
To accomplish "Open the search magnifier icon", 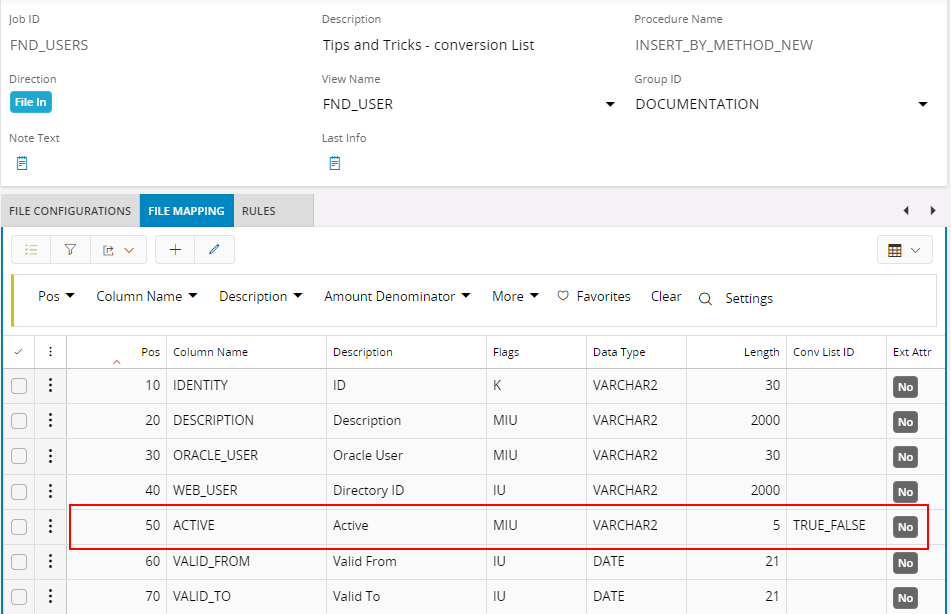I will 705,297.
